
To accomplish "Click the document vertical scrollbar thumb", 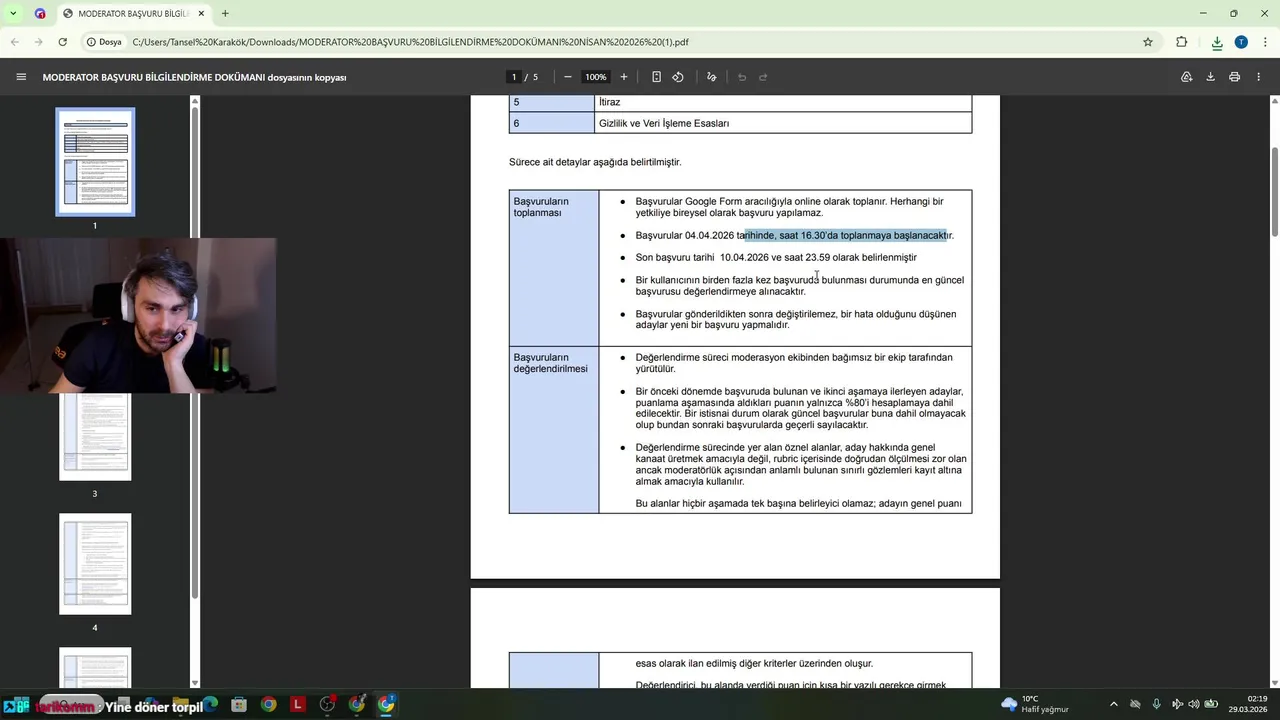I will [x=1274, y=192].
